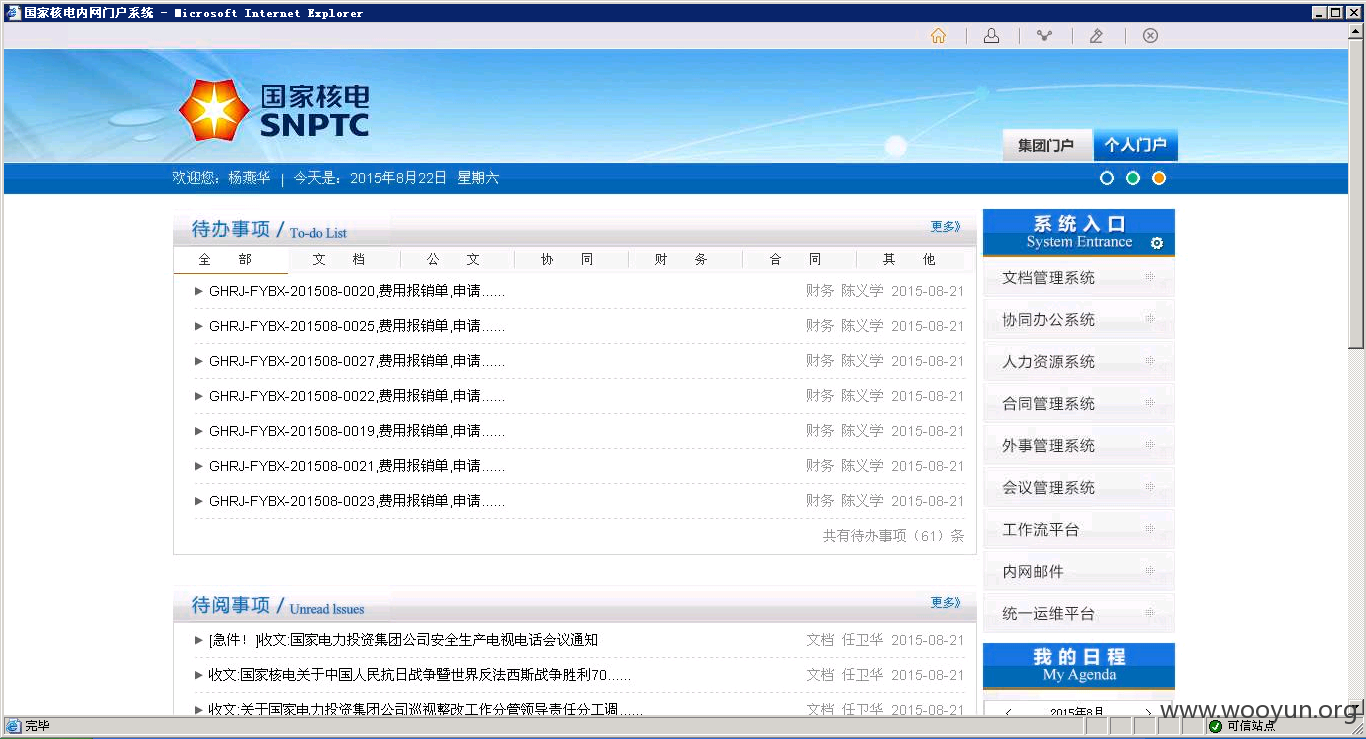Click the vertical page scrollbar

pos(1356,199)
